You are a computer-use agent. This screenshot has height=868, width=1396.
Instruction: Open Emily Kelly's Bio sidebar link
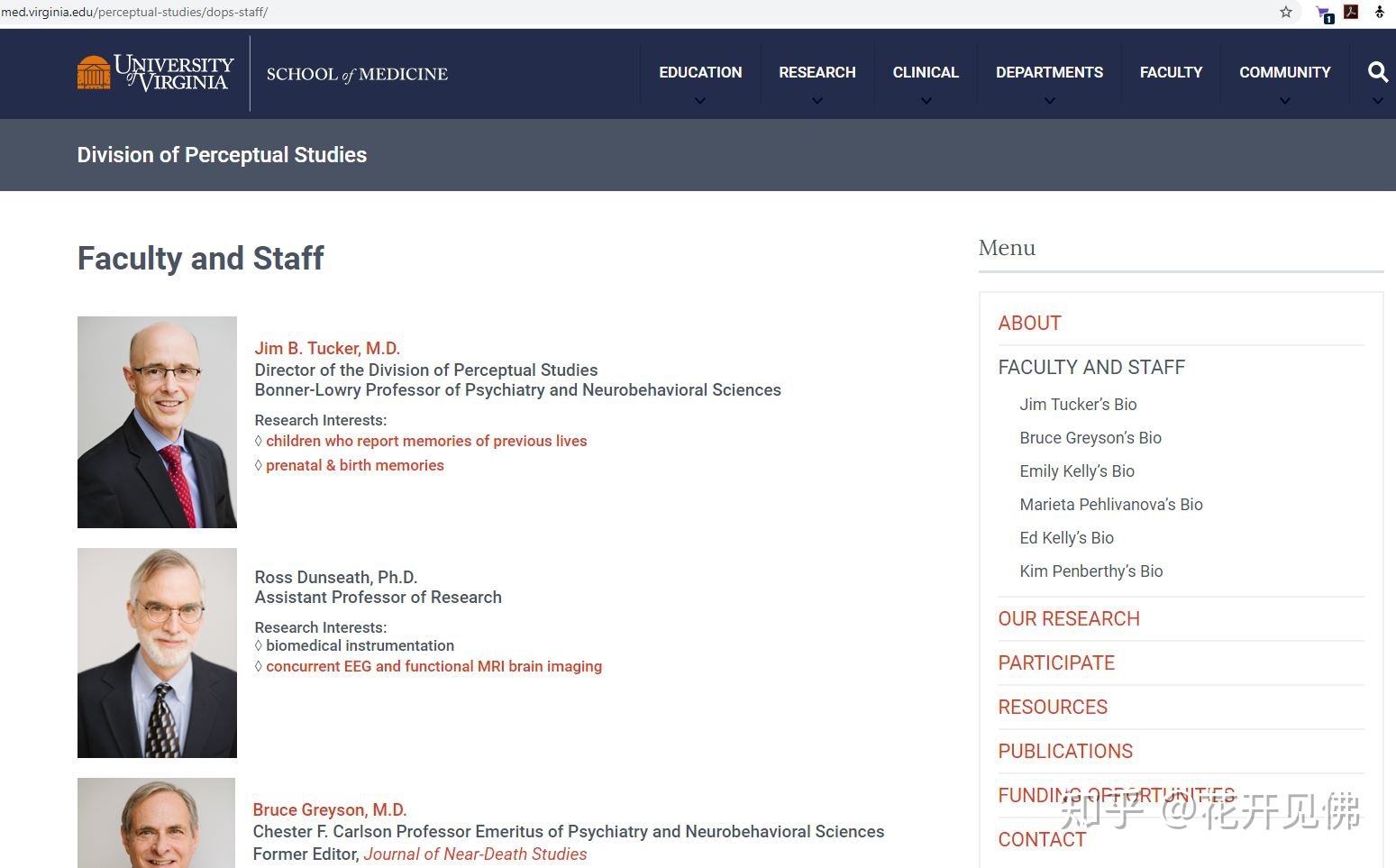(x=1077, y=471)
